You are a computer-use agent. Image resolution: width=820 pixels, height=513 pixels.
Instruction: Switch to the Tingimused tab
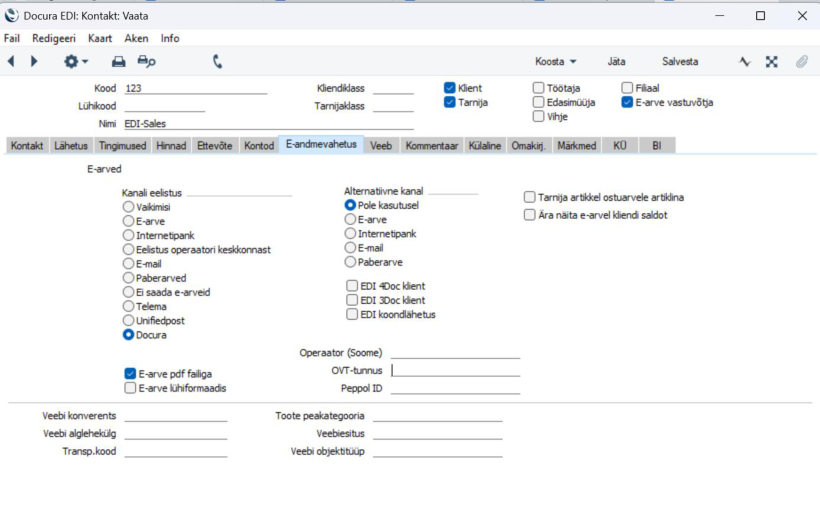pyautogui.click(x=122, y=145)
